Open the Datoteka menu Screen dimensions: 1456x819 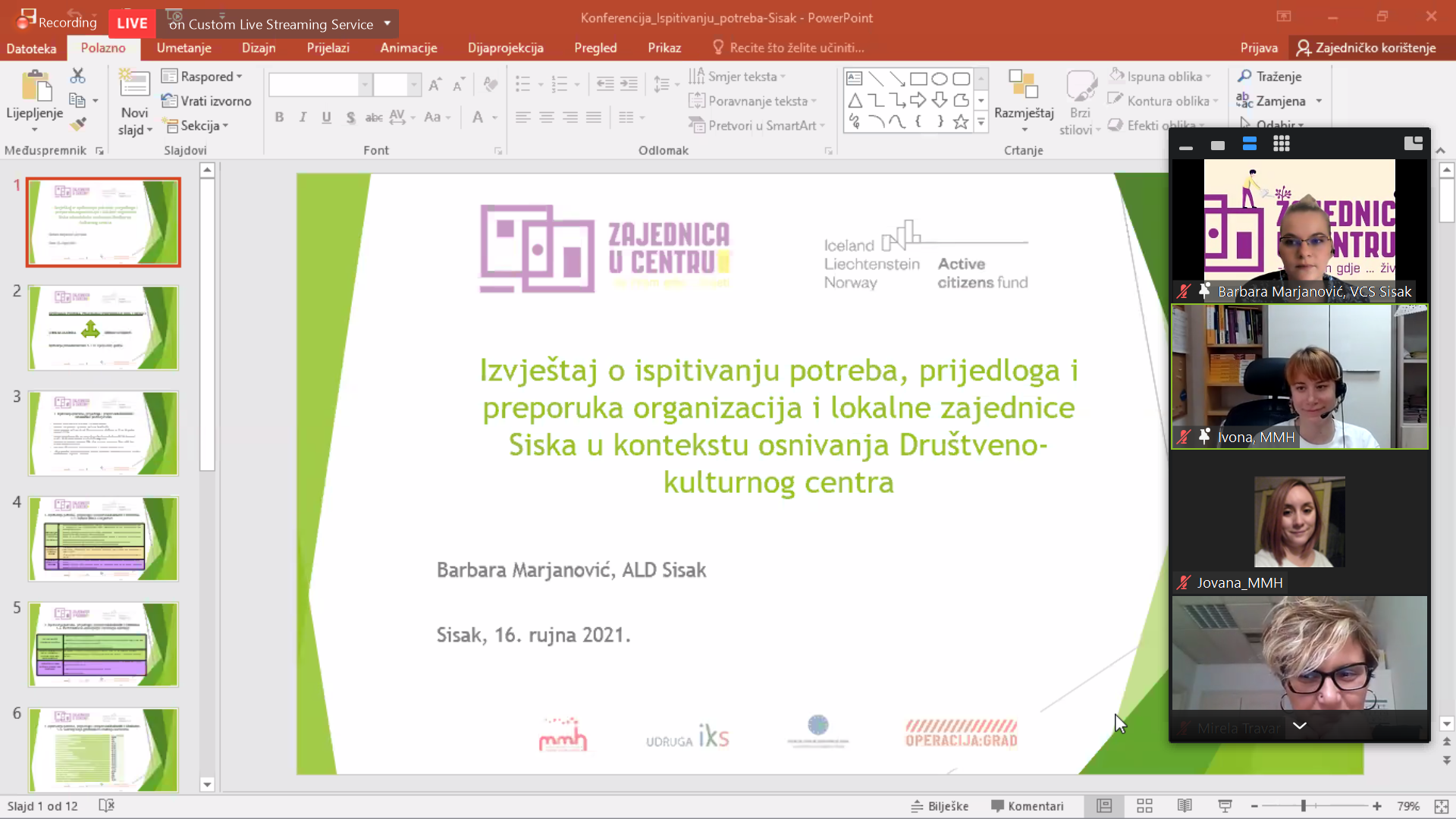(x=31, y=49)
